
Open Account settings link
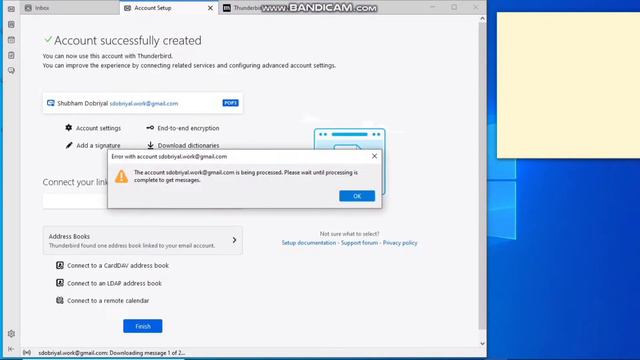point(98,128)
